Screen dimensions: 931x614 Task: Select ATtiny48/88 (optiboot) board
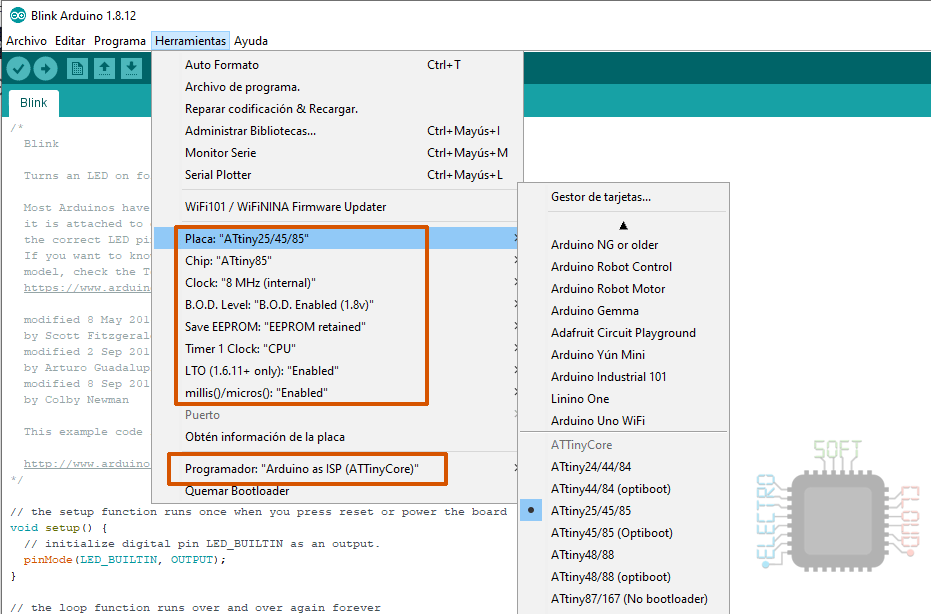624,577
